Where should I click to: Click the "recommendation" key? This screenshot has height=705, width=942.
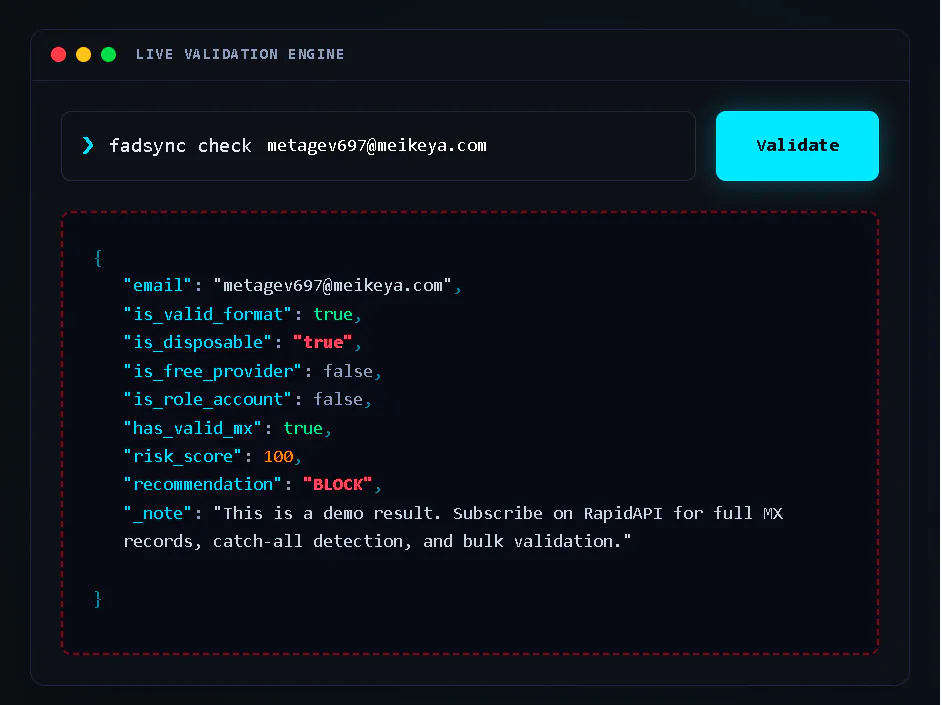click(x=202, y=485)
